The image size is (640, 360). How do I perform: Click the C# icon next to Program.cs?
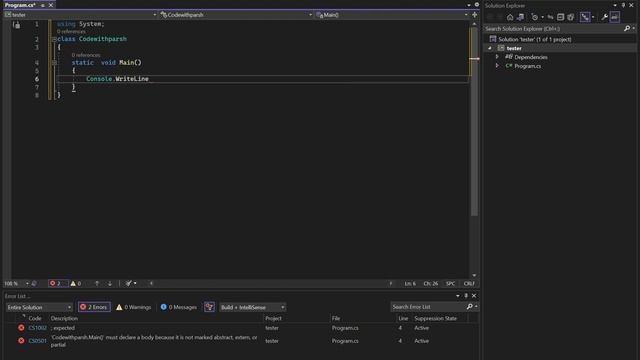click(x=509, y=66)
